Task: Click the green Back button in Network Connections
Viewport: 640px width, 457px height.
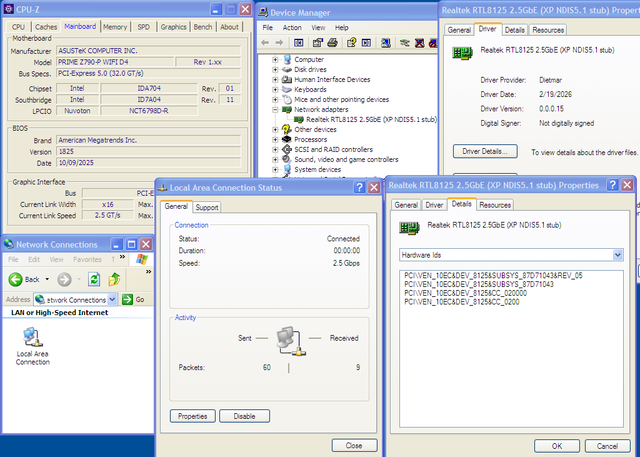Action: (16, 280)
